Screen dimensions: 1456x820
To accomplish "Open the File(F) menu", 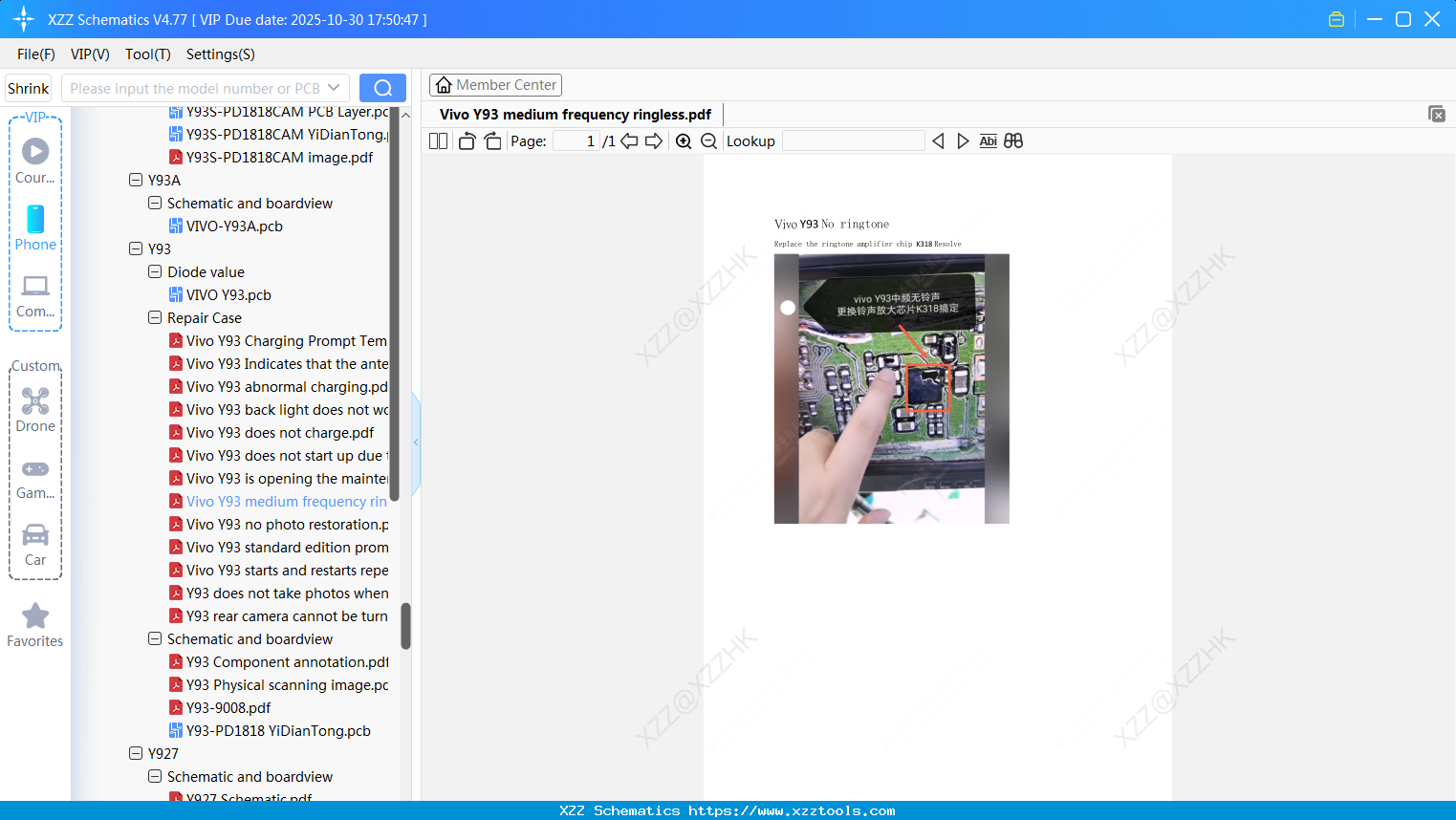I will point(36,54).
